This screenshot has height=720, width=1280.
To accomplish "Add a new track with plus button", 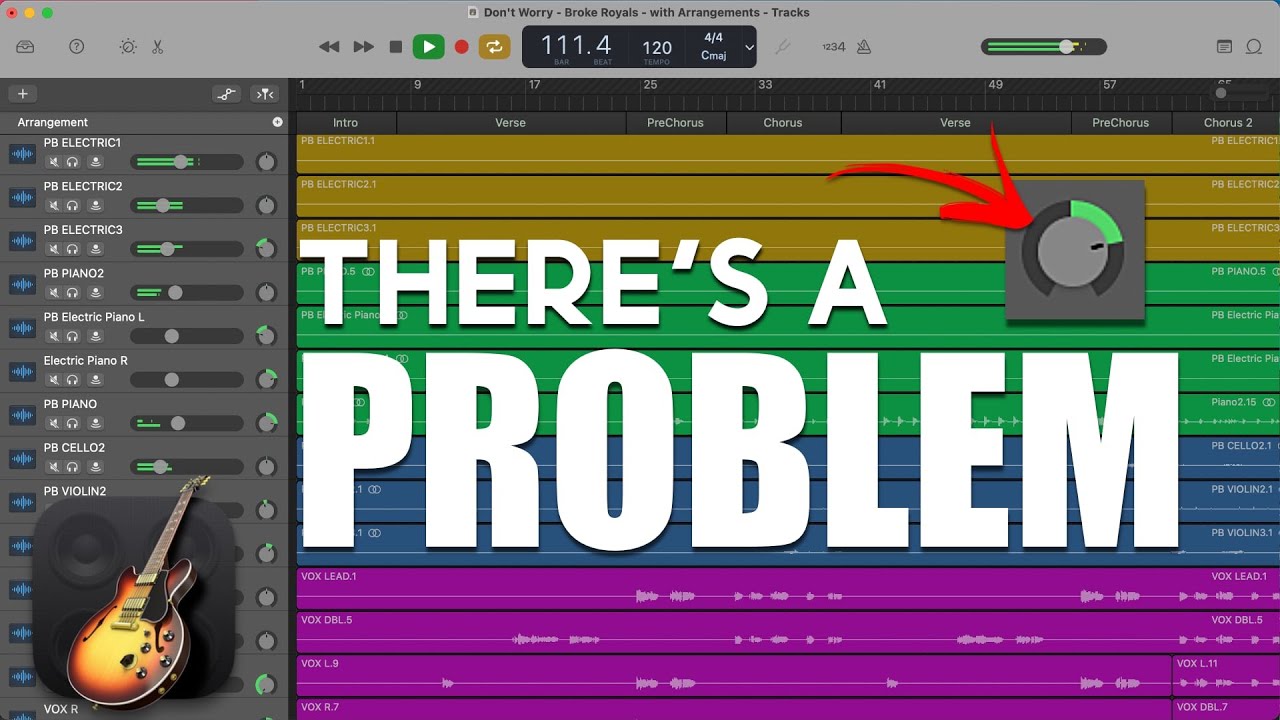I will point(22,94).
